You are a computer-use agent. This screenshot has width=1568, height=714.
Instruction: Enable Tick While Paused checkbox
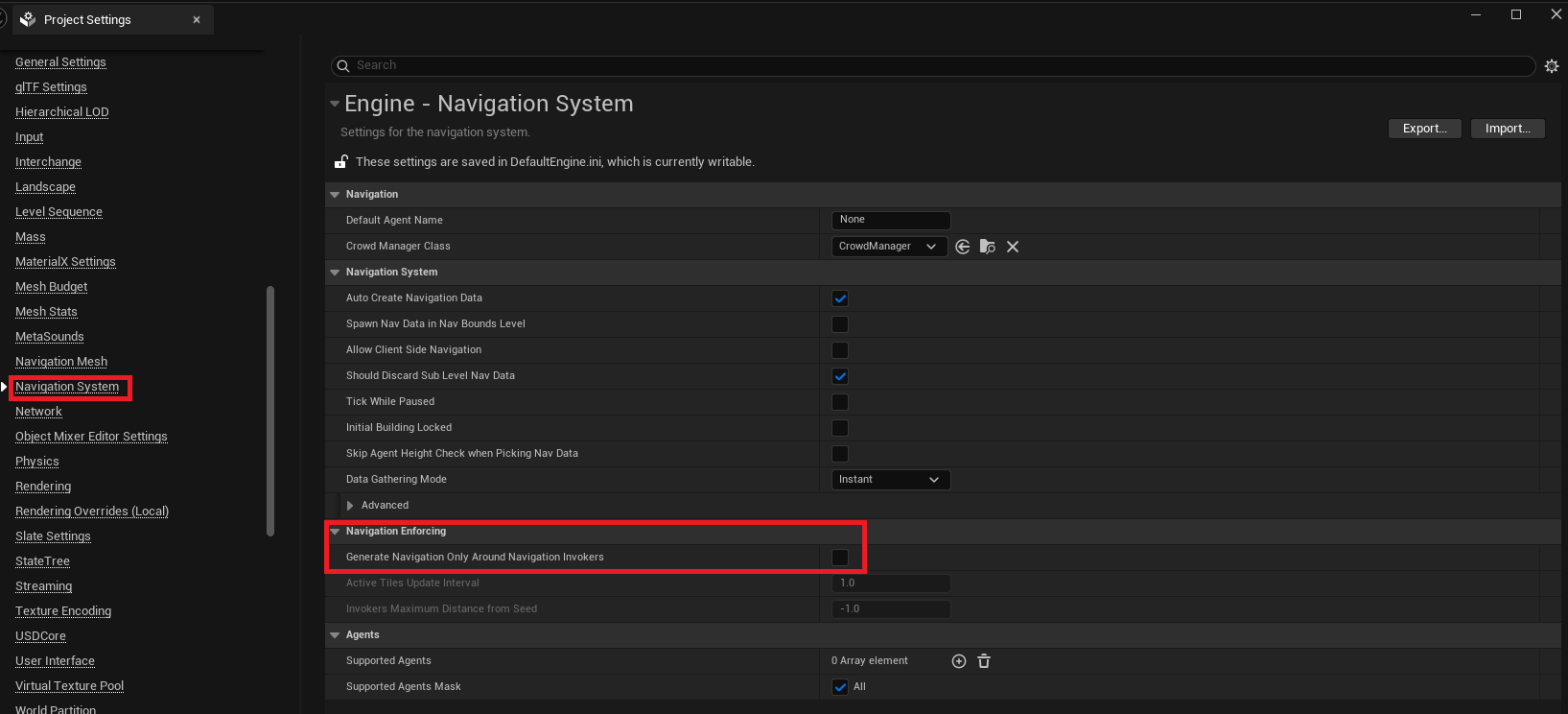tap(840, 402)
